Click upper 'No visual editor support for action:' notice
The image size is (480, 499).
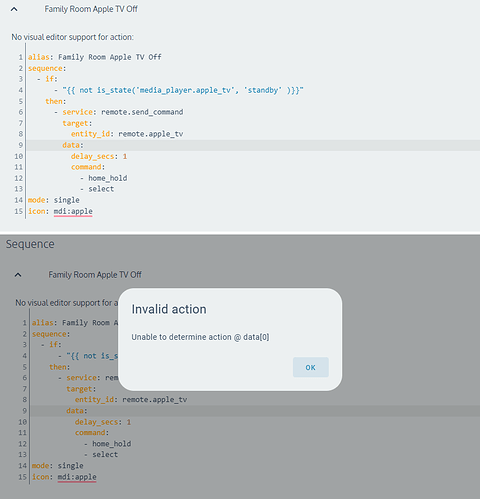click(72, 37)
